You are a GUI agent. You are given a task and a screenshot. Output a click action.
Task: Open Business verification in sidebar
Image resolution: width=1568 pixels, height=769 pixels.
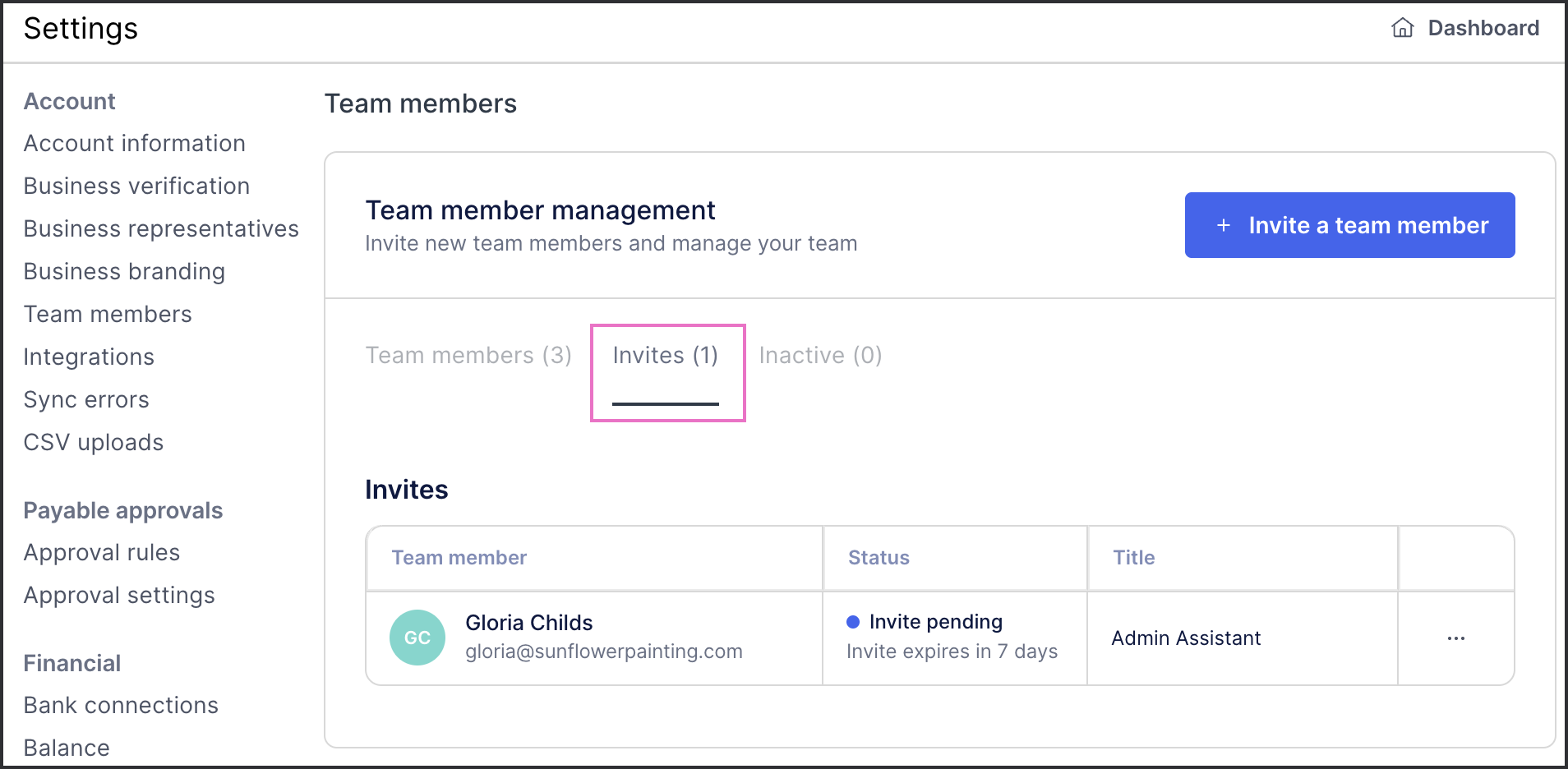tap(136, 186)
